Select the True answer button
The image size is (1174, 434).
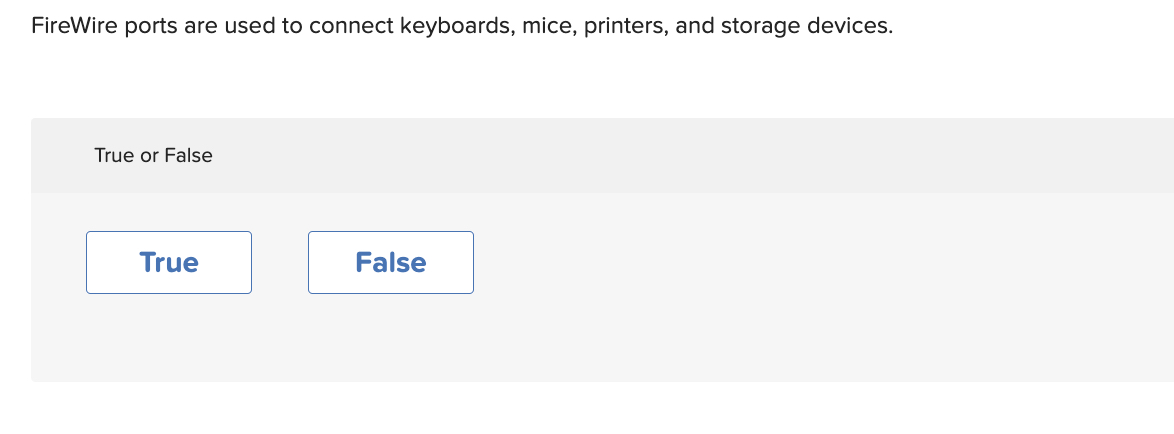click(x=169, y=262)
